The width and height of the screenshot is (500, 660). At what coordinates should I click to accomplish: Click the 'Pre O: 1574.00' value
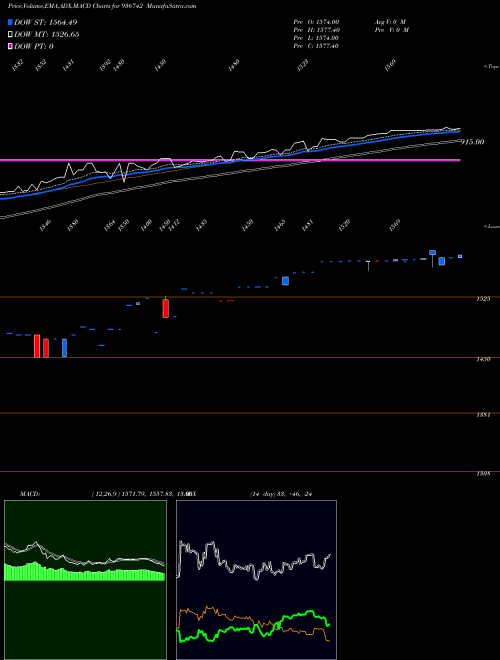[x=316, y=22]
